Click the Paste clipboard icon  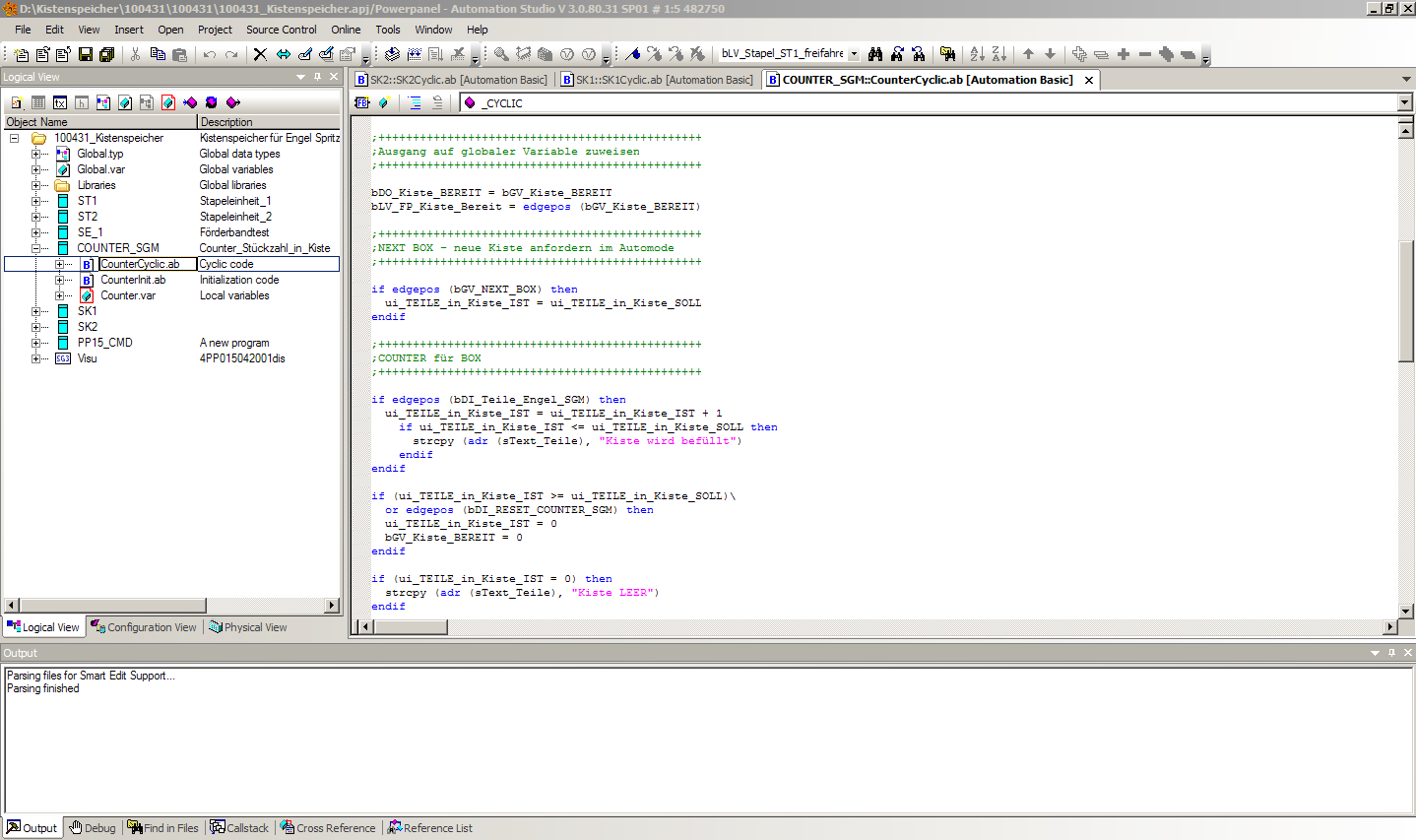point(179,54)
